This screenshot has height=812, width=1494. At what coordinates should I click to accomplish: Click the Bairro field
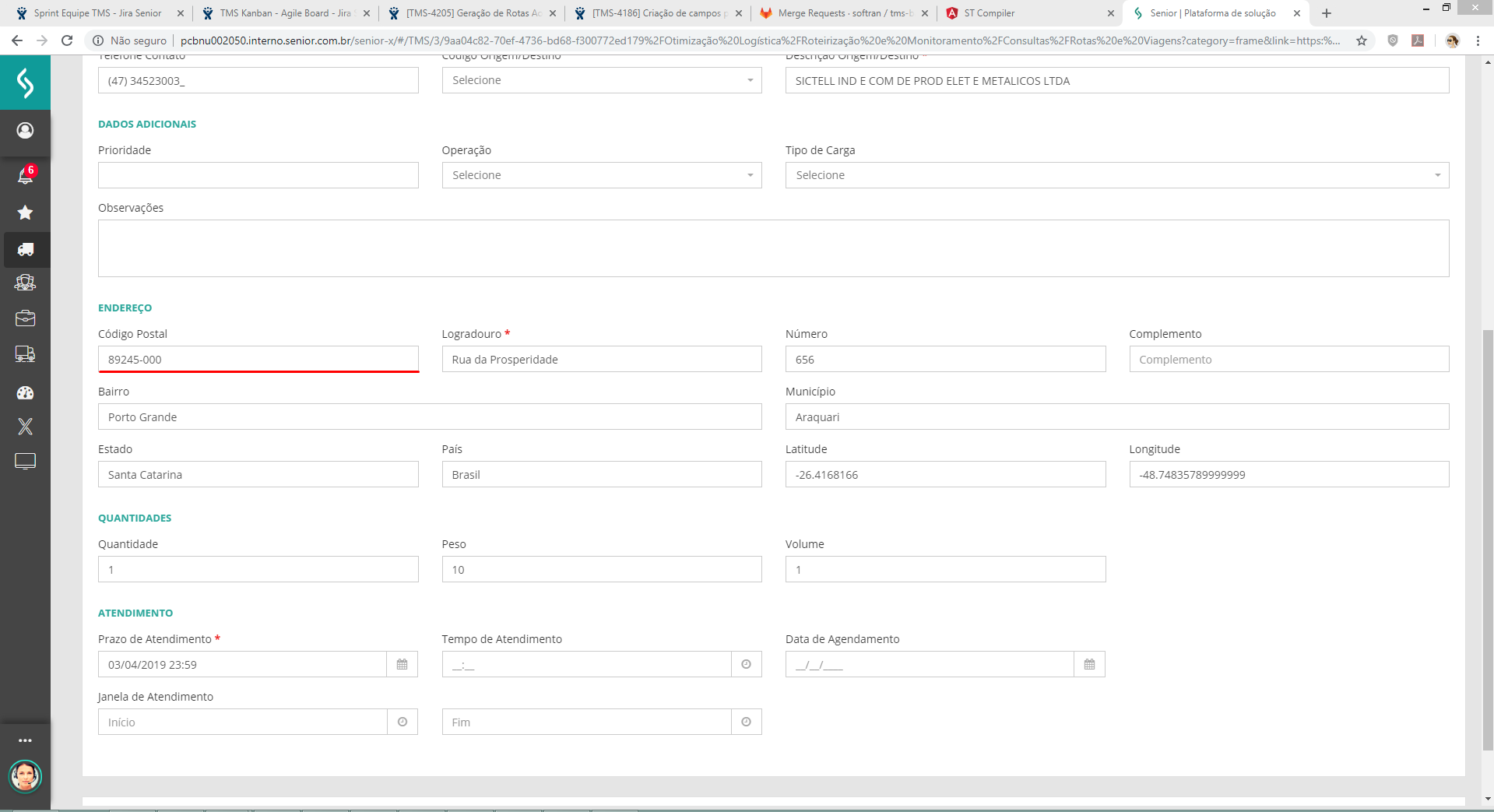430,417
